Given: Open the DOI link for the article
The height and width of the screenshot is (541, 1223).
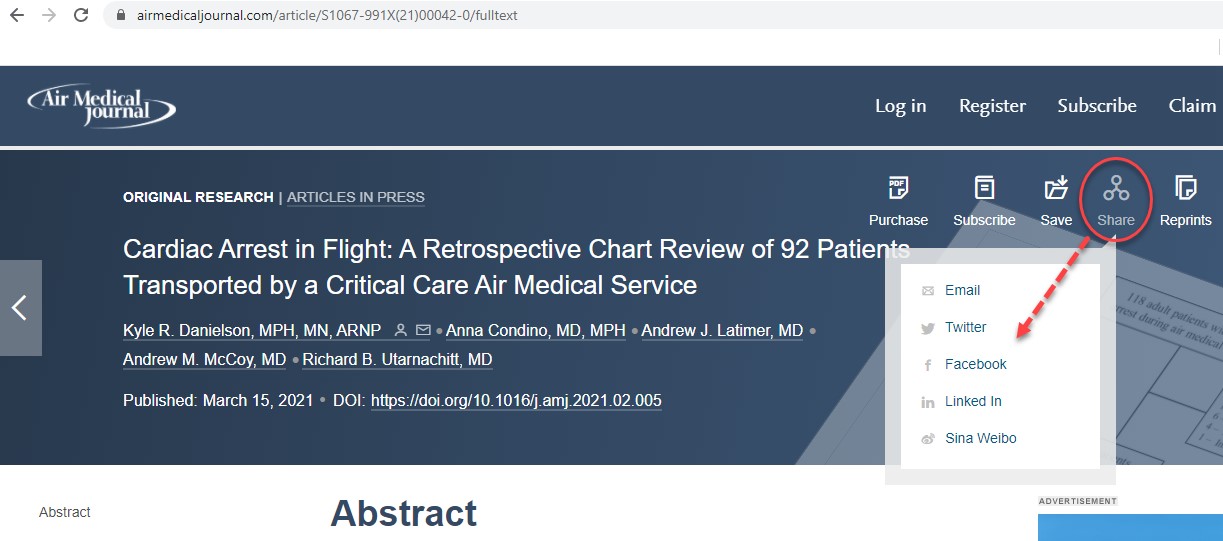Looking at the screenshot, I should click(516, 400).
